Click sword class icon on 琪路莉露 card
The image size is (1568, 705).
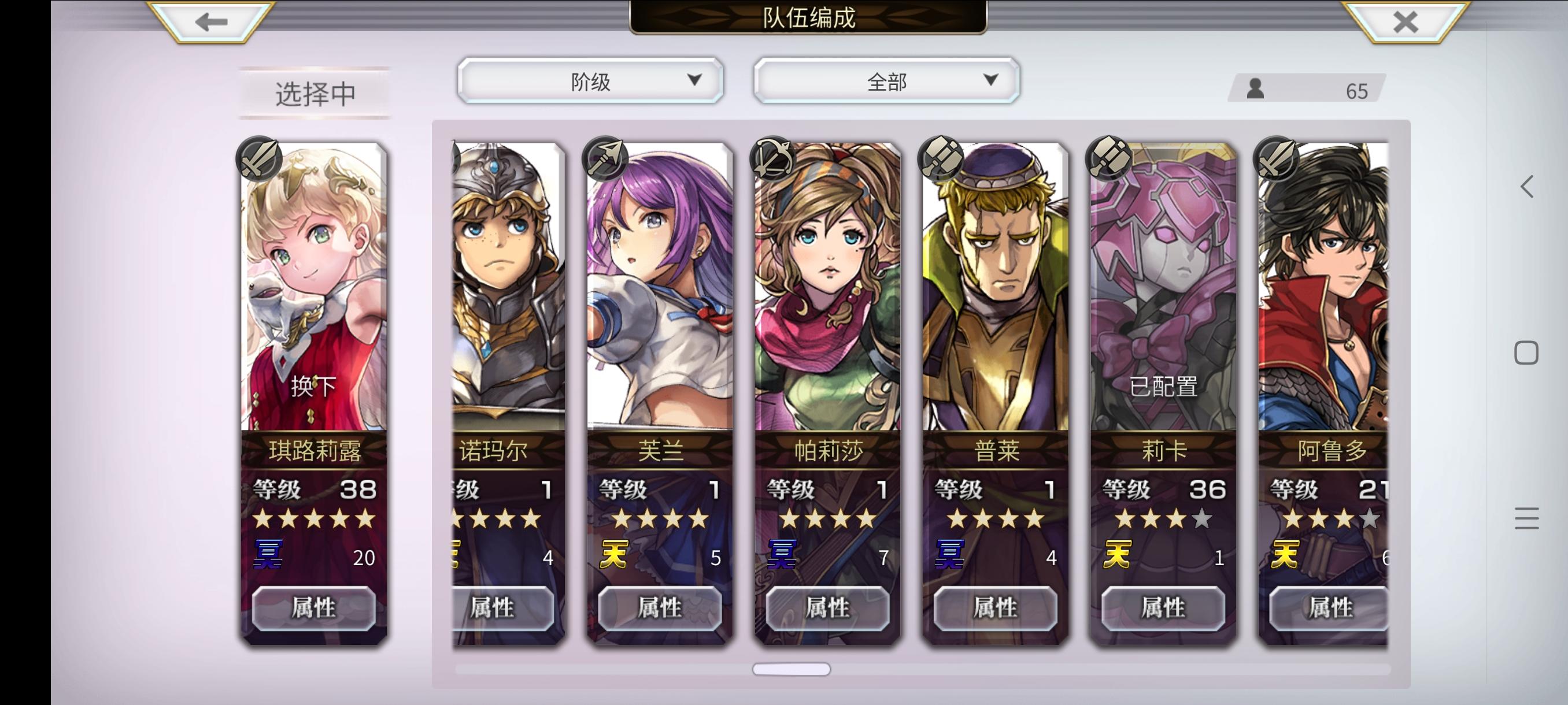pos(259,158)
